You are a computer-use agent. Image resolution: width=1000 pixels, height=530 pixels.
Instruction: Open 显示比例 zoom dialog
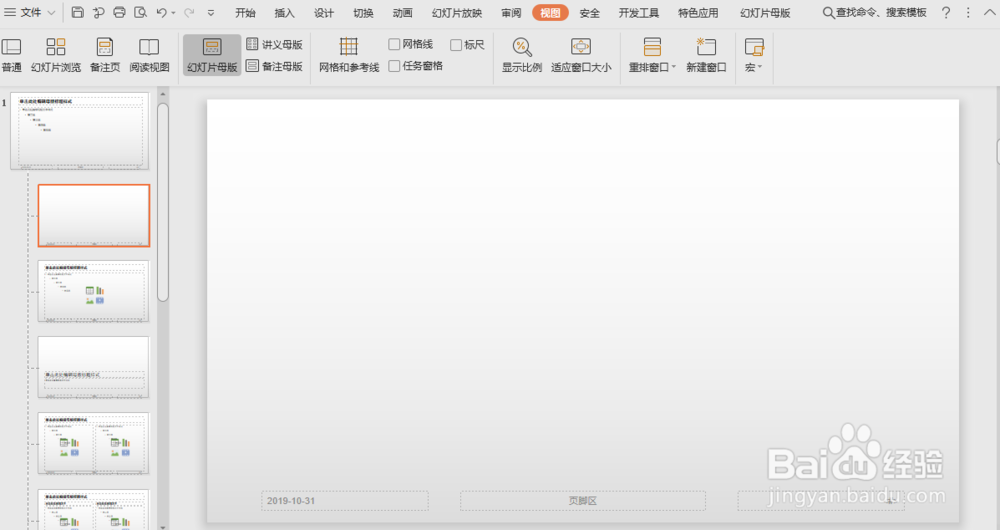(522, 55)
